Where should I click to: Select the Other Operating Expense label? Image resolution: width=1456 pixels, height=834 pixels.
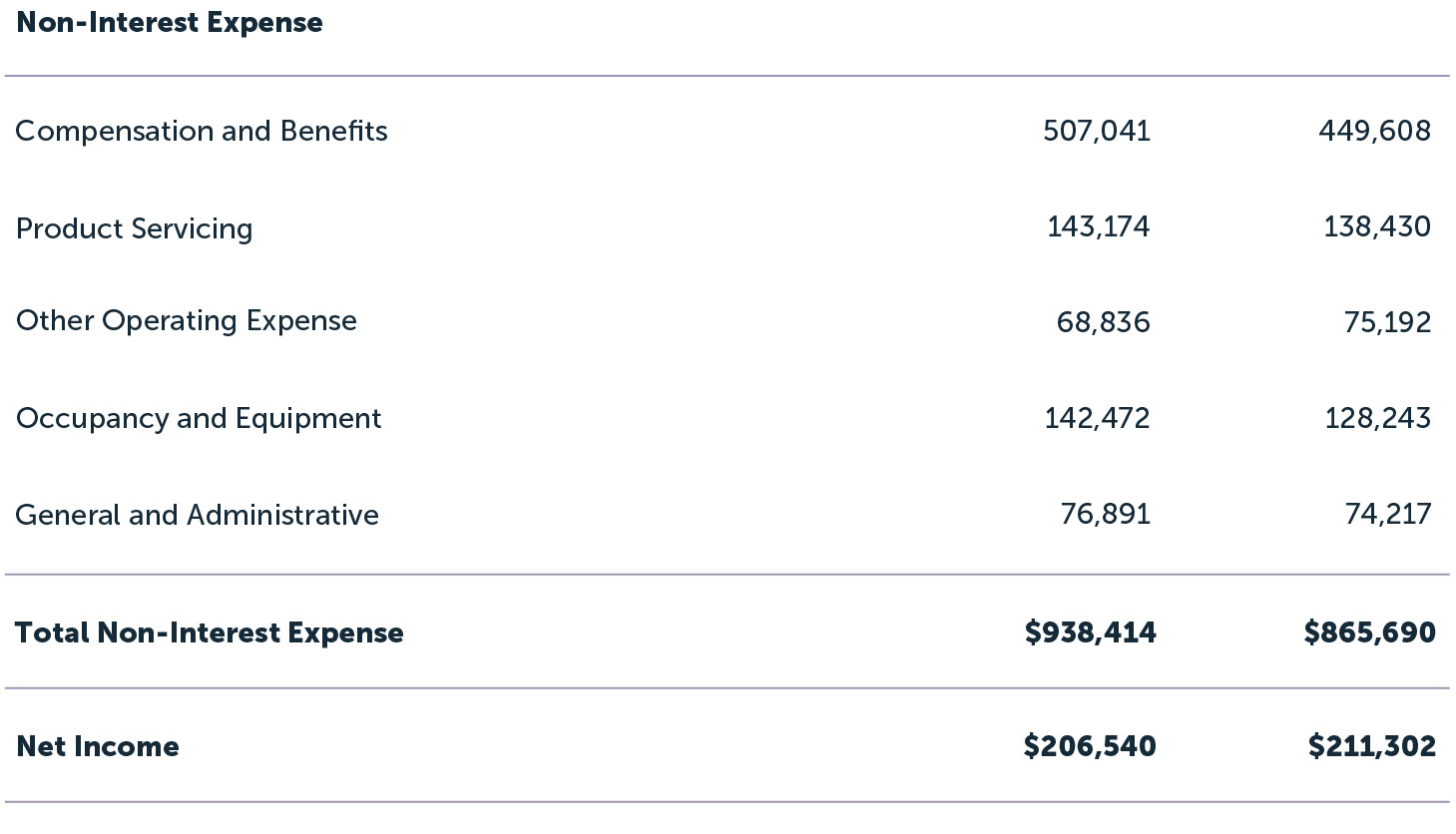click(x=187, y=321)
